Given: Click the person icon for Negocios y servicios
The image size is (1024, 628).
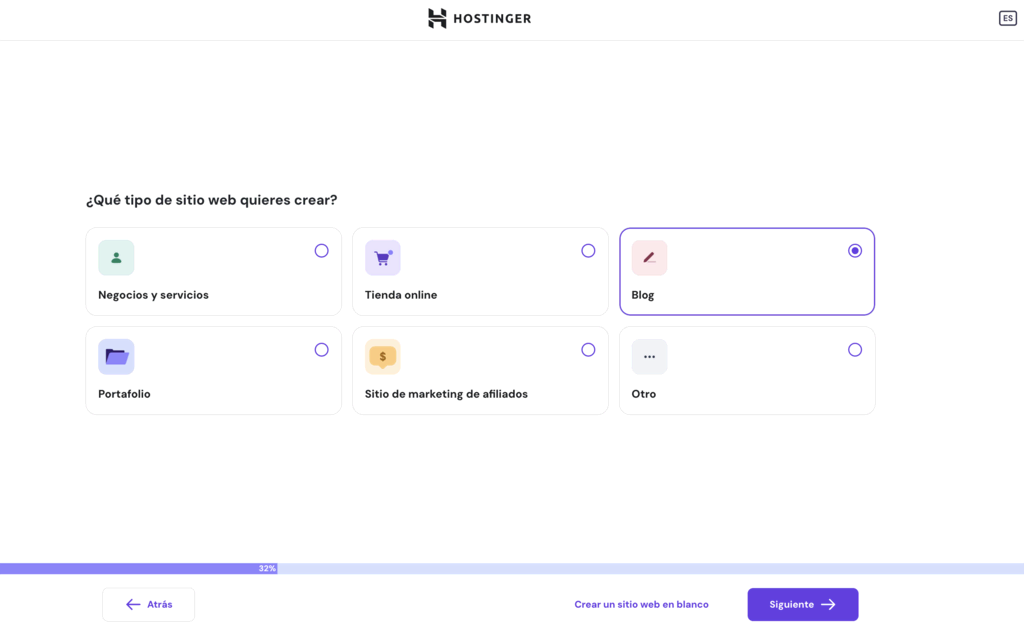Looking at the screenshot, I should 116,258.
